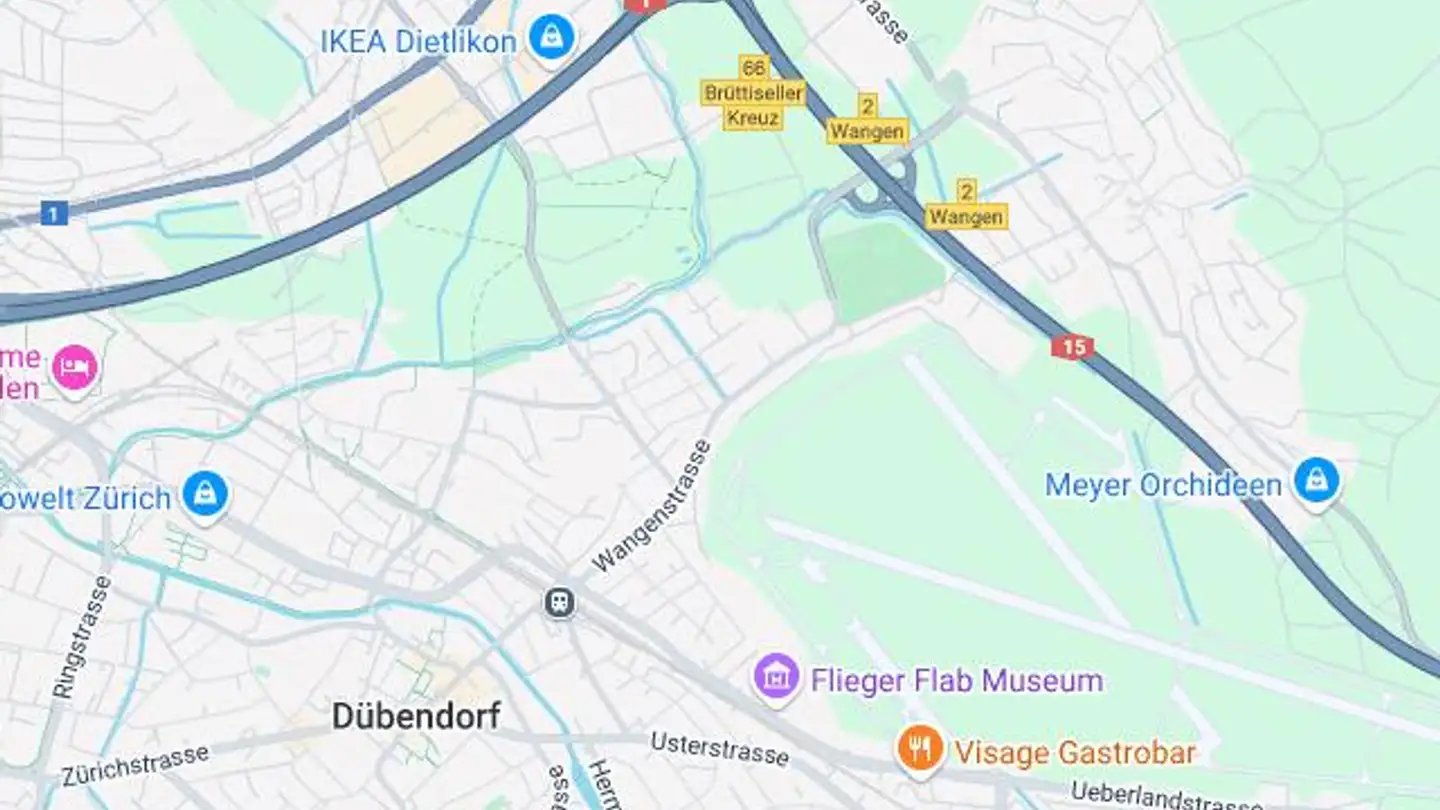1440x810 pixels.
Task: Select the Meyer Orchideen shopping bag pin
Action: (x=1317, y=482)
